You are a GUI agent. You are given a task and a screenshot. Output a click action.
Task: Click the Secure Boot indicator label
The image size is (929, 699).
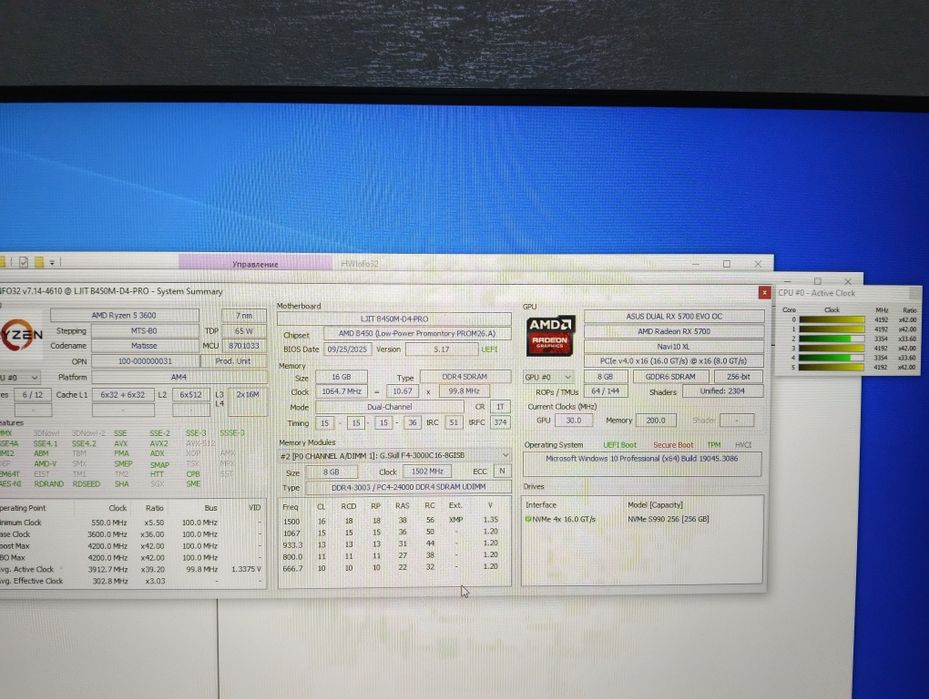tap(673, 445)
